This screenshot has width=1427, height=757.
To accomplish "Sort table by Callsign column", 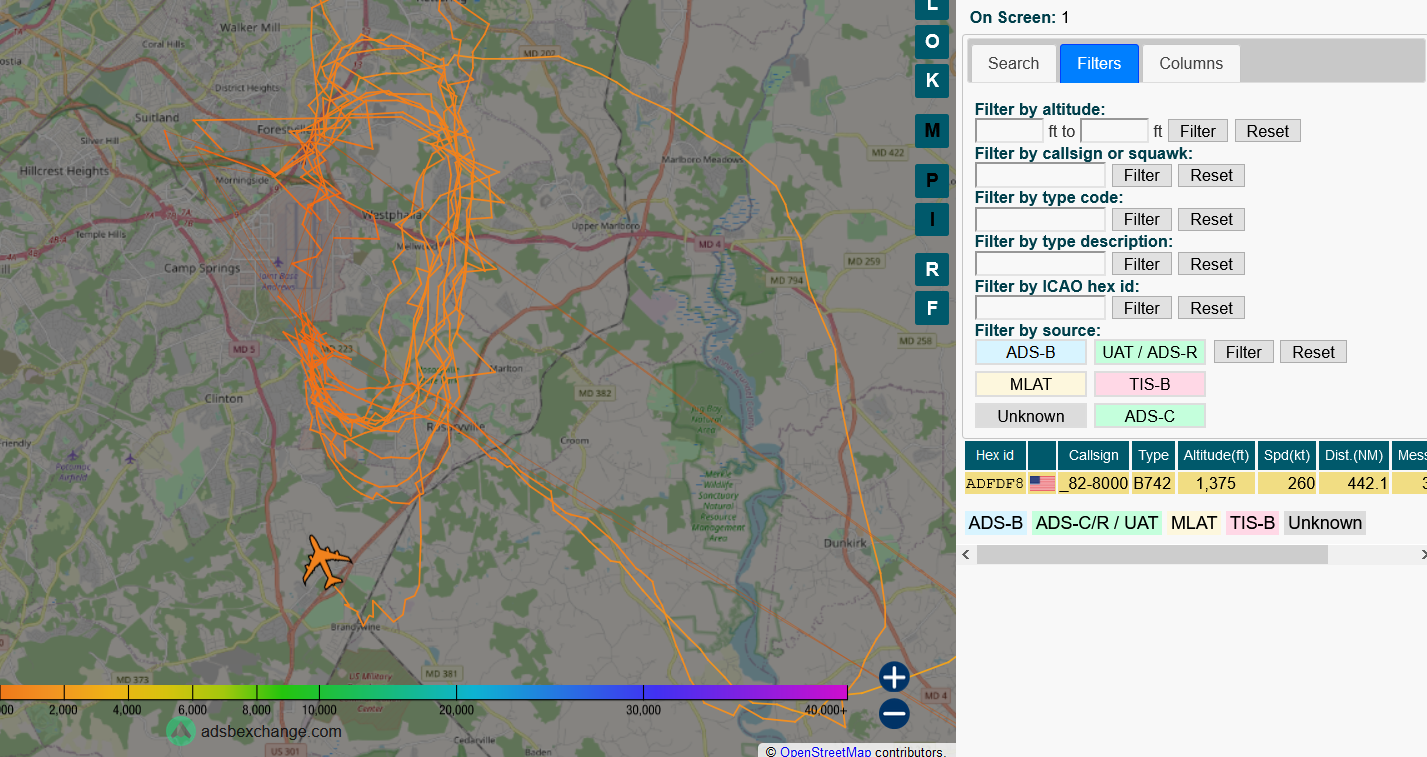I will tap(1093, 455).
